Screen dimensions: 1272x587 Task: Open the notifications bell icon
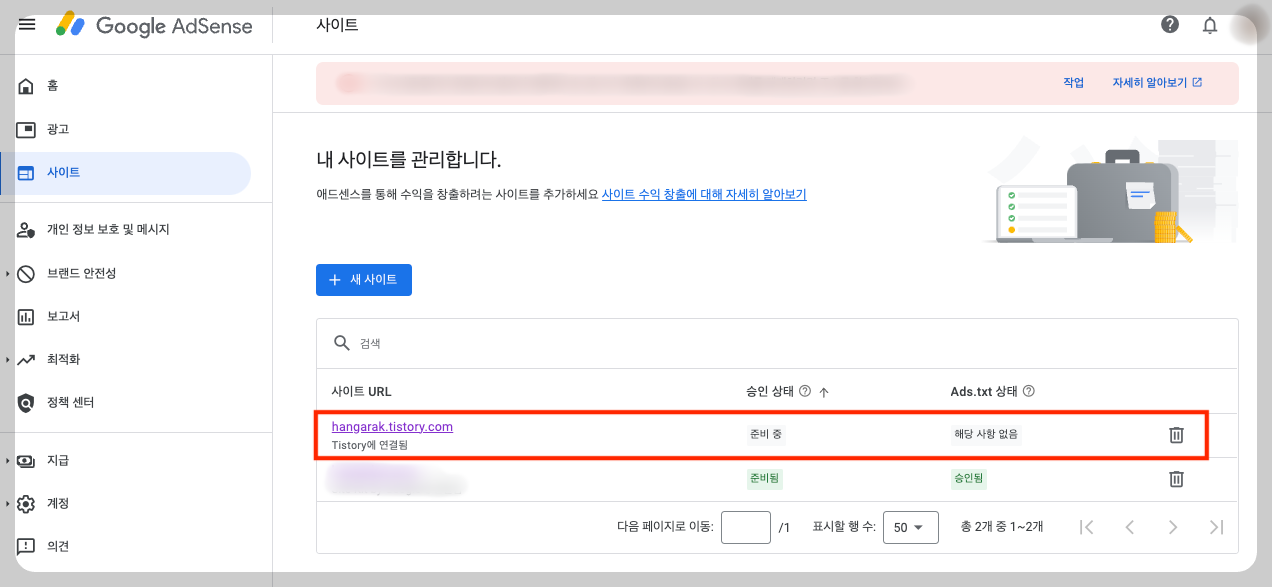pyautogui.click(x=1209, y=25)
